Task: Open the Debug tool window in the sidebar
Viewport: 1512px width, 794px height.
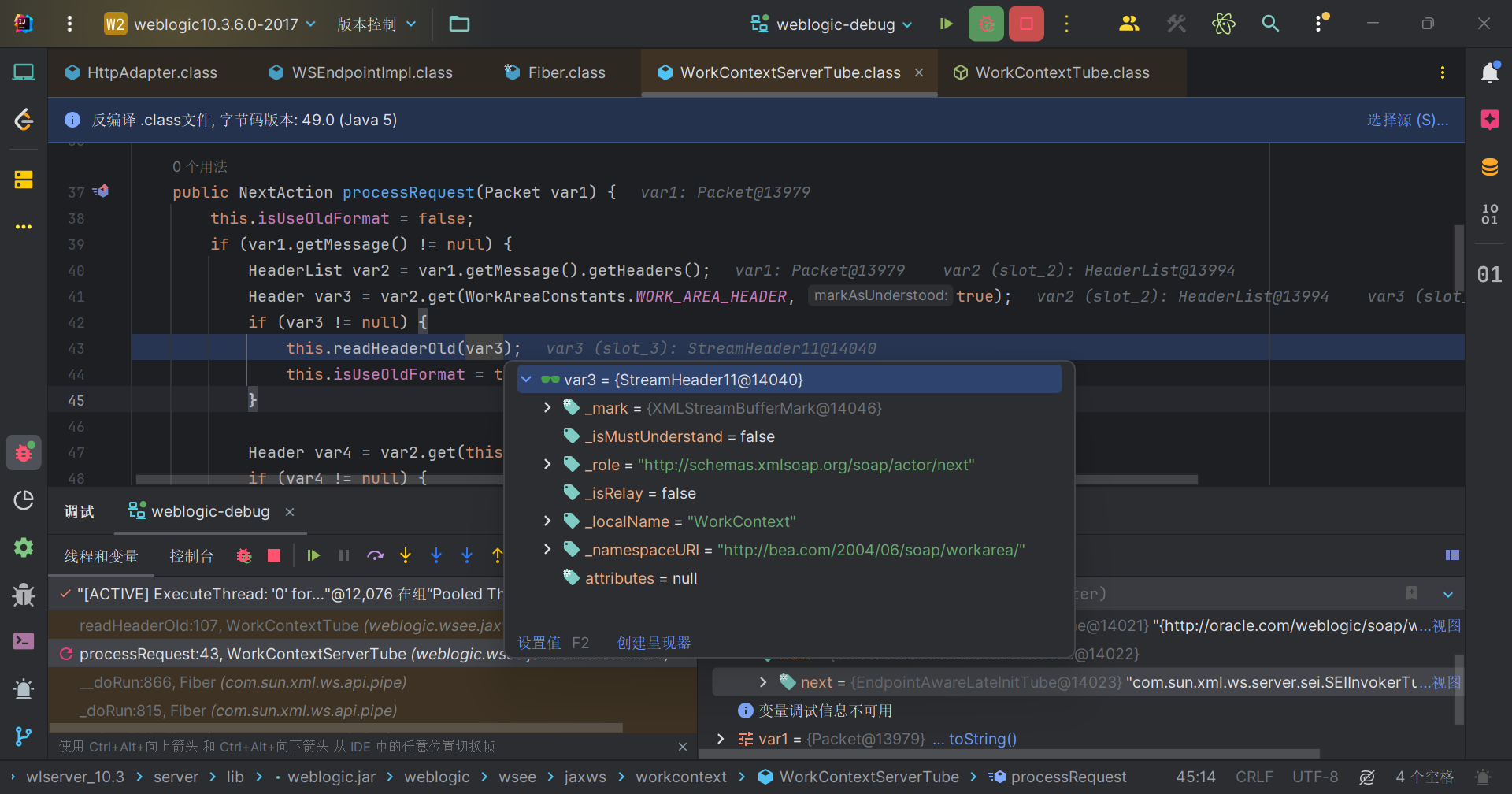Action: coord(24,452)
